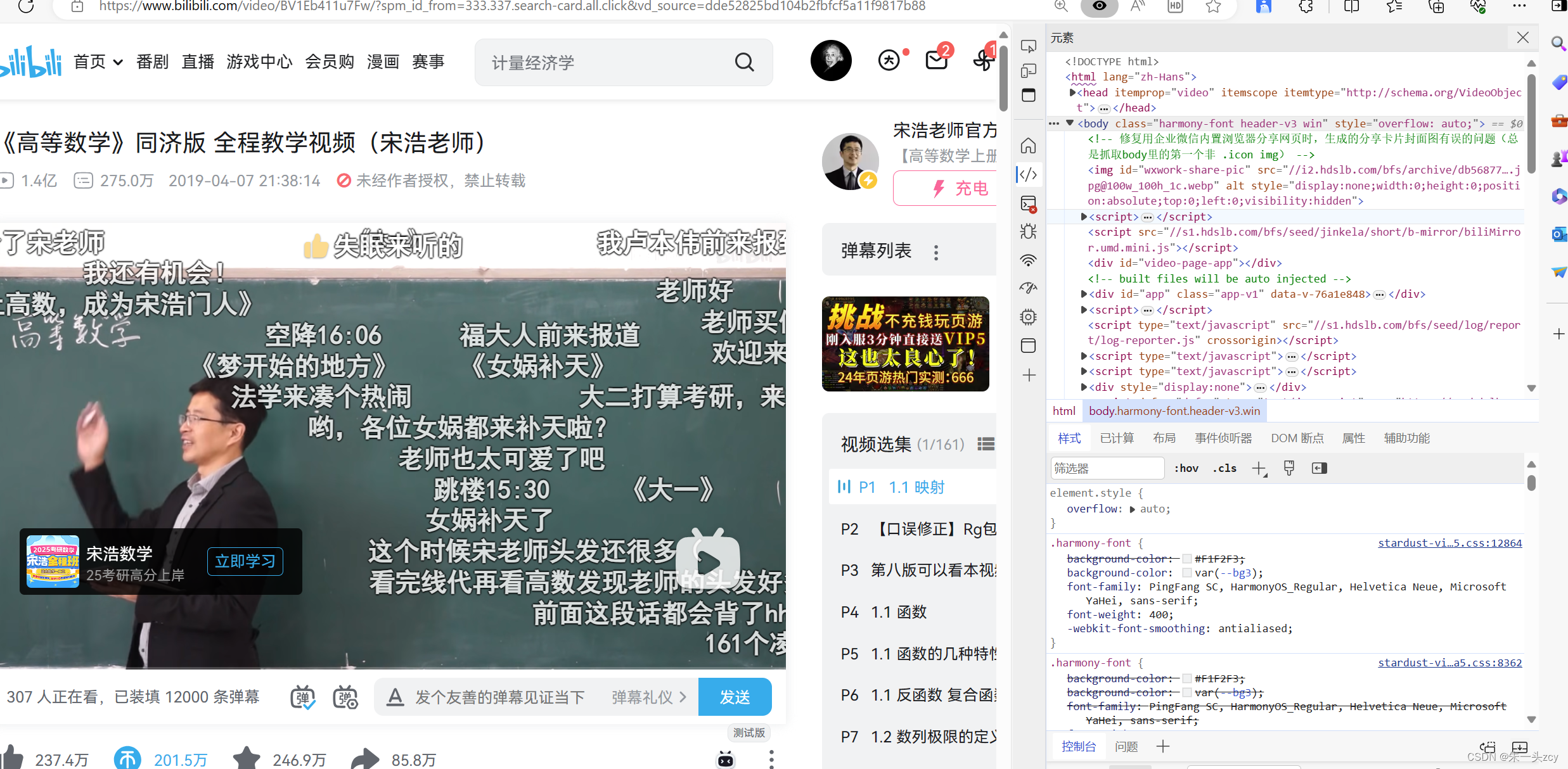Expand the div id="app" node
This screenshot has width=1568, height=769.
click(1084, 294)
